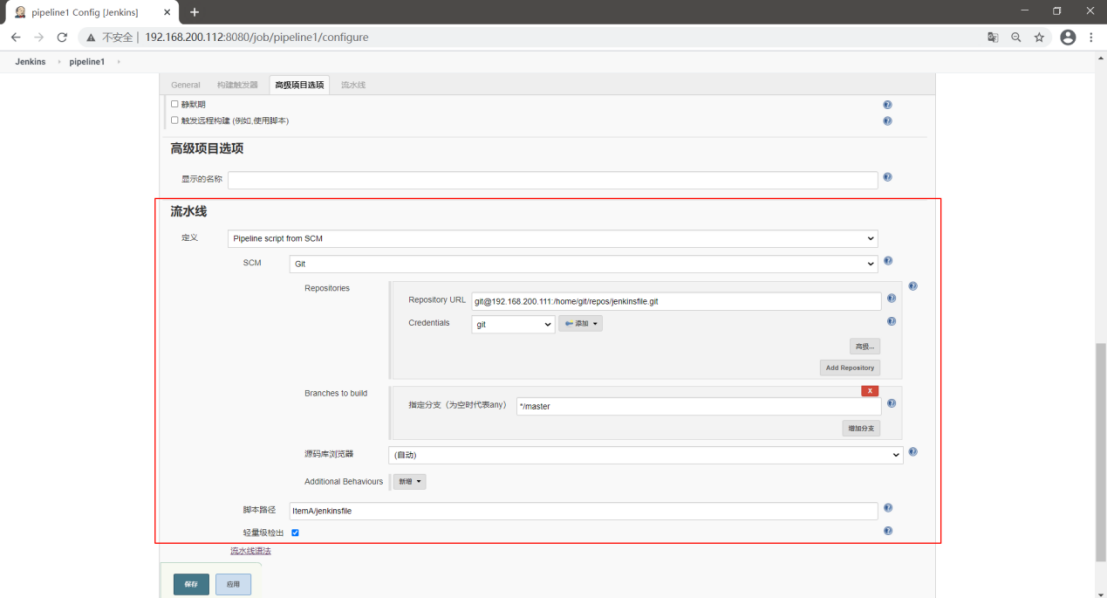Click the 高级... button under Credentials
This screenshot has width=1108, height=598.
coord(864,346)
